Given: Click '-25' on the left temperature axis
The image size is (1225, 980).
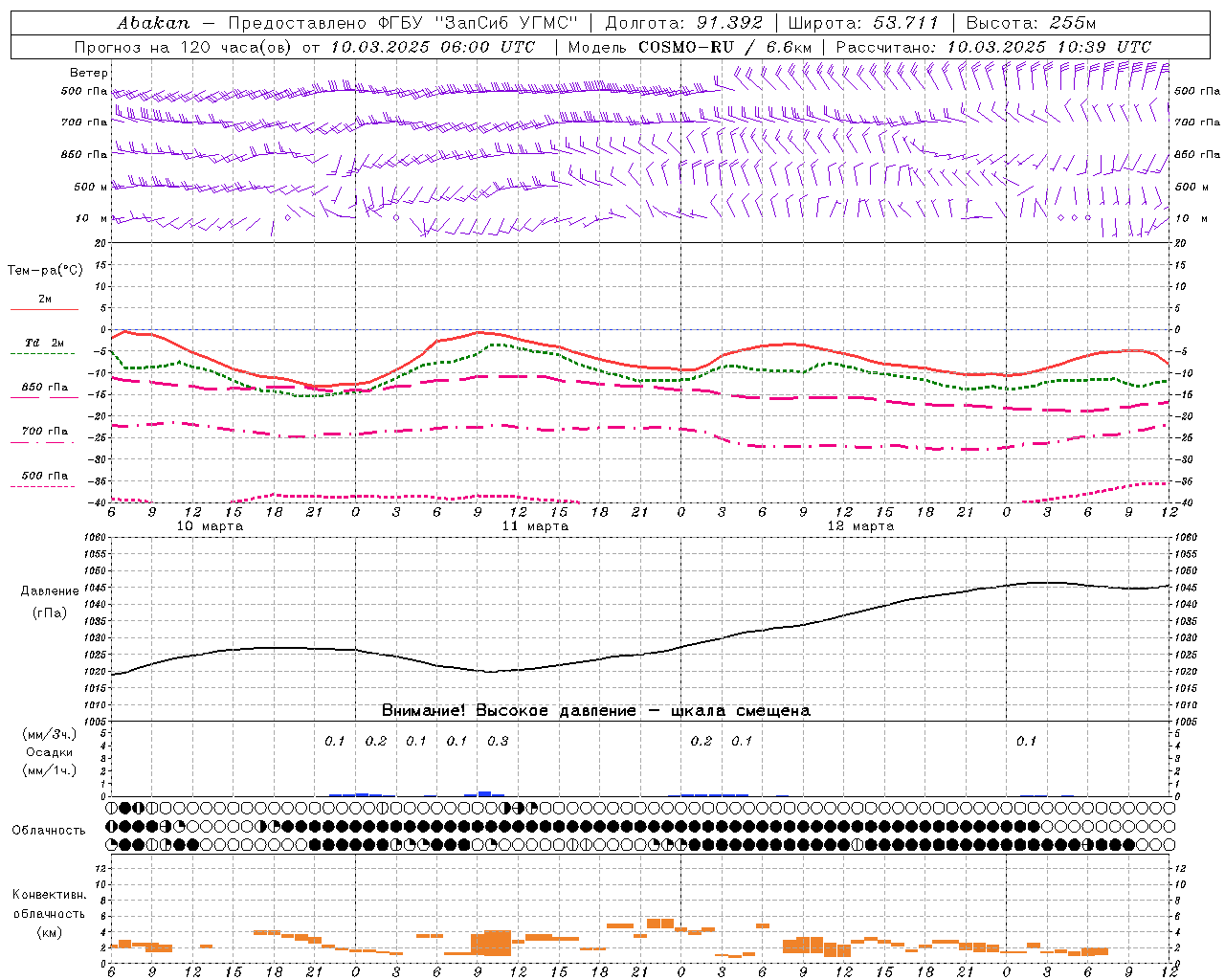Looking at the screenshot, I should (99, 437).
